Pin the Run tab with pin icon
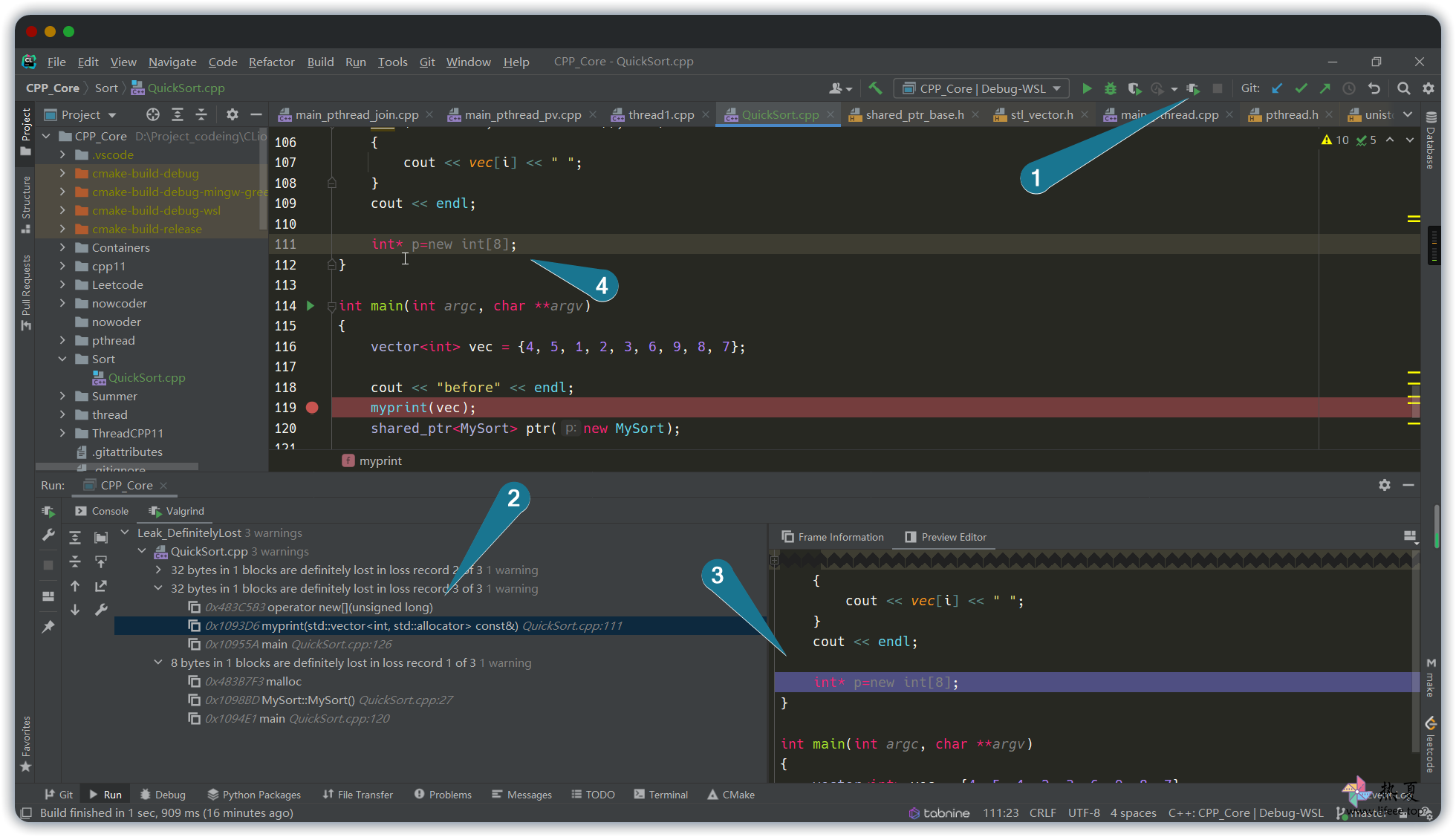 click(x=48, y=627)
